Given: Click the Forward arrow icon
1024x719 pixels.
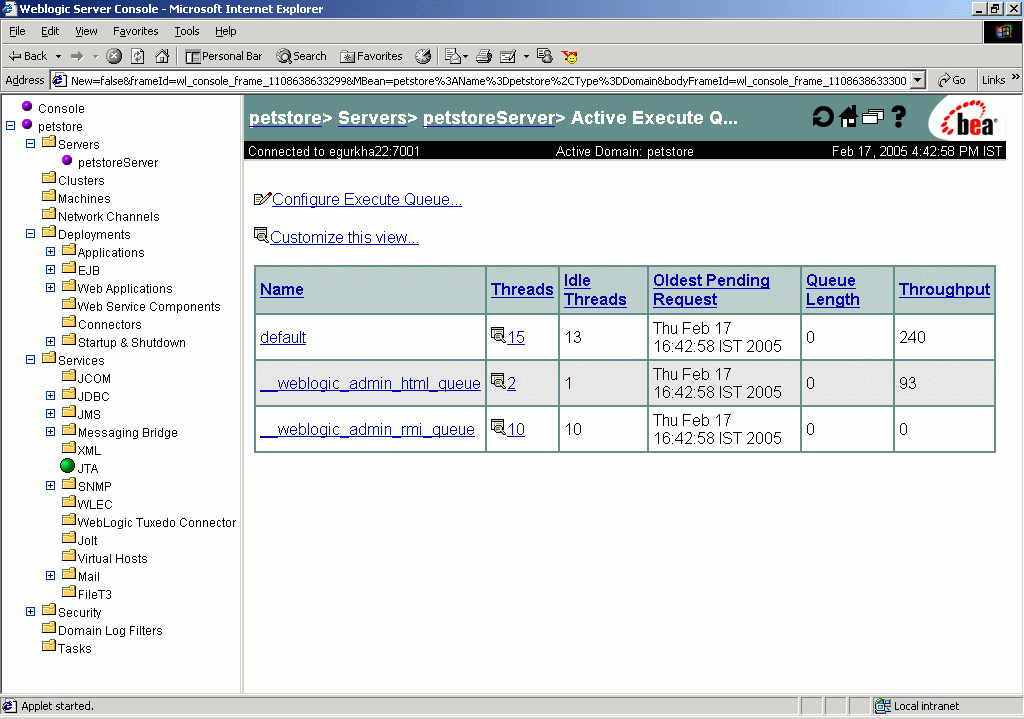Looking at the screenshot, I should (77, 56).
